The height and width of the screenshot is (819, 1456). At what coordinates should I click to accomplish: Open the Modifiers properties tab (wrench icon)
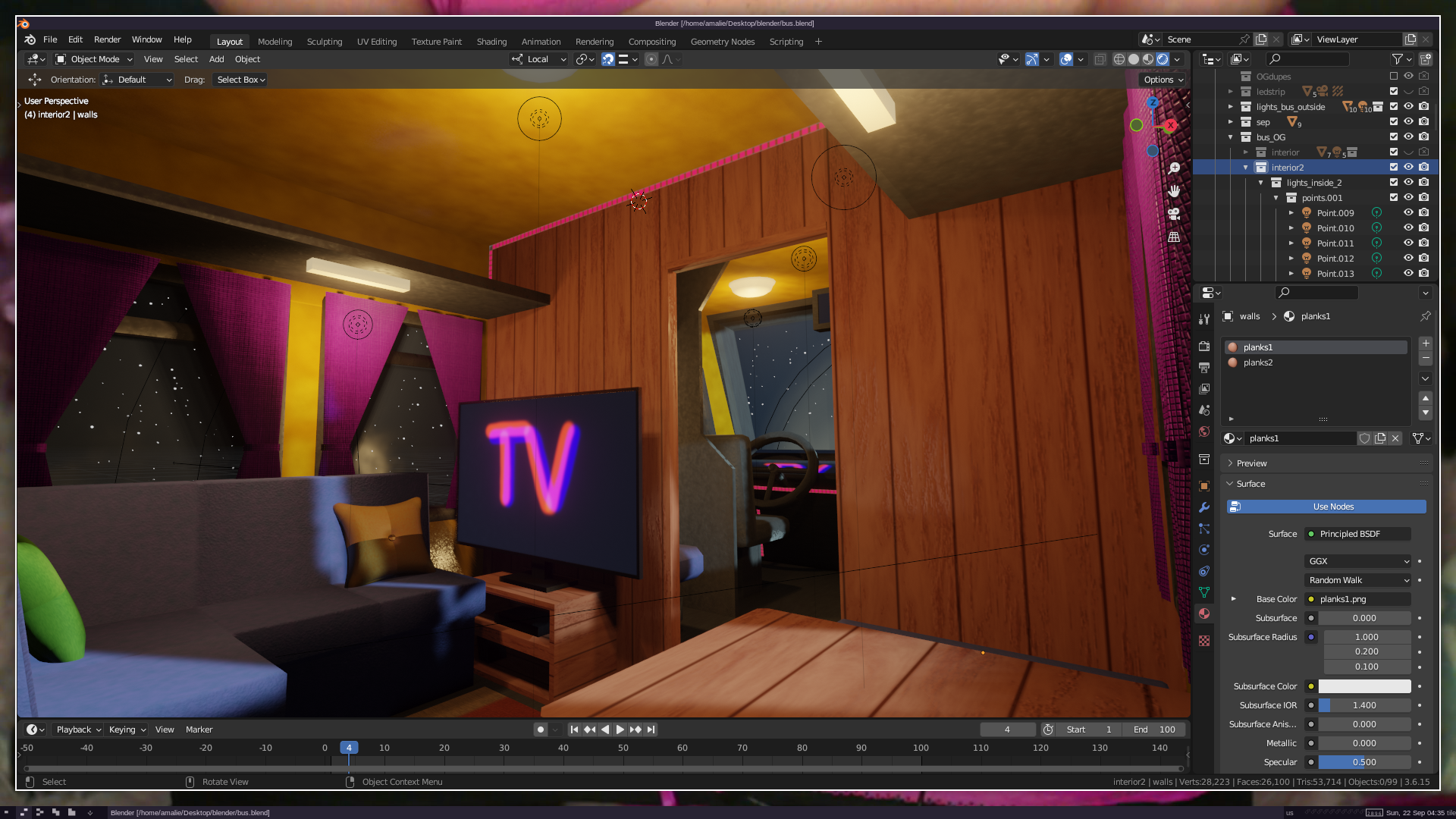coord(1204,507)
